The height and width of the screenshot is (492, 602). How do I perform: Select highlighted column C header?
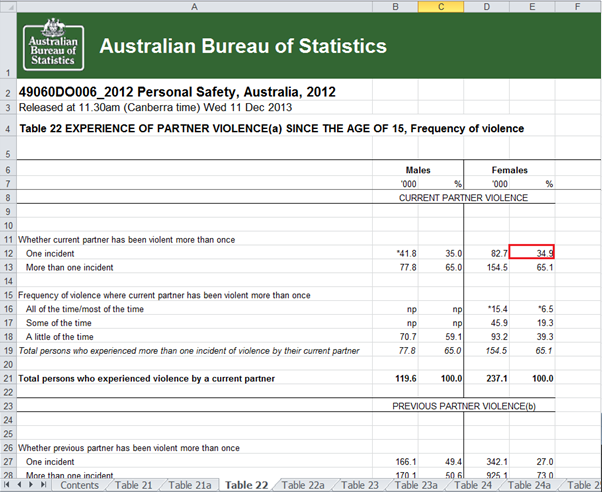(x=441, y=7)
